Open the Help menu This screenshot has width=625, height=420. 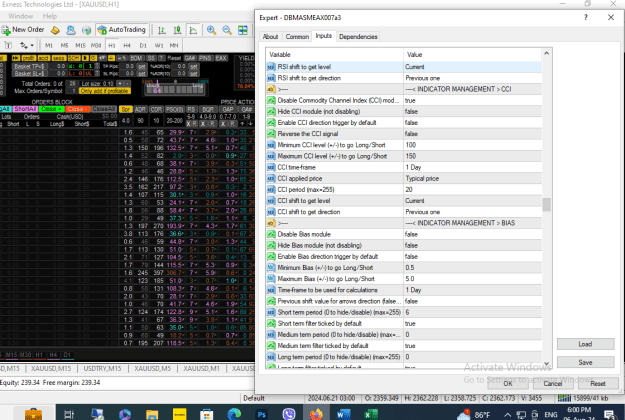[x=50, y=16]
